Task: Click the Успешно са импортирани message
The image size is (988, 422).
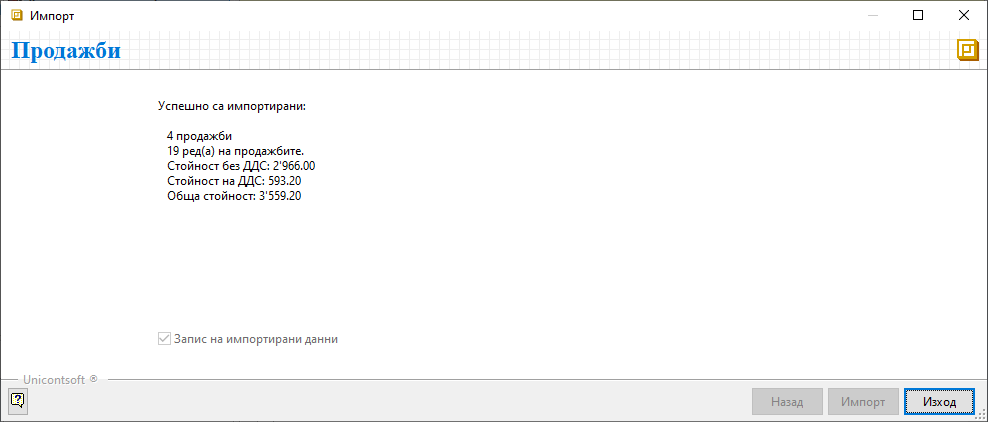Action: [232, 105]
